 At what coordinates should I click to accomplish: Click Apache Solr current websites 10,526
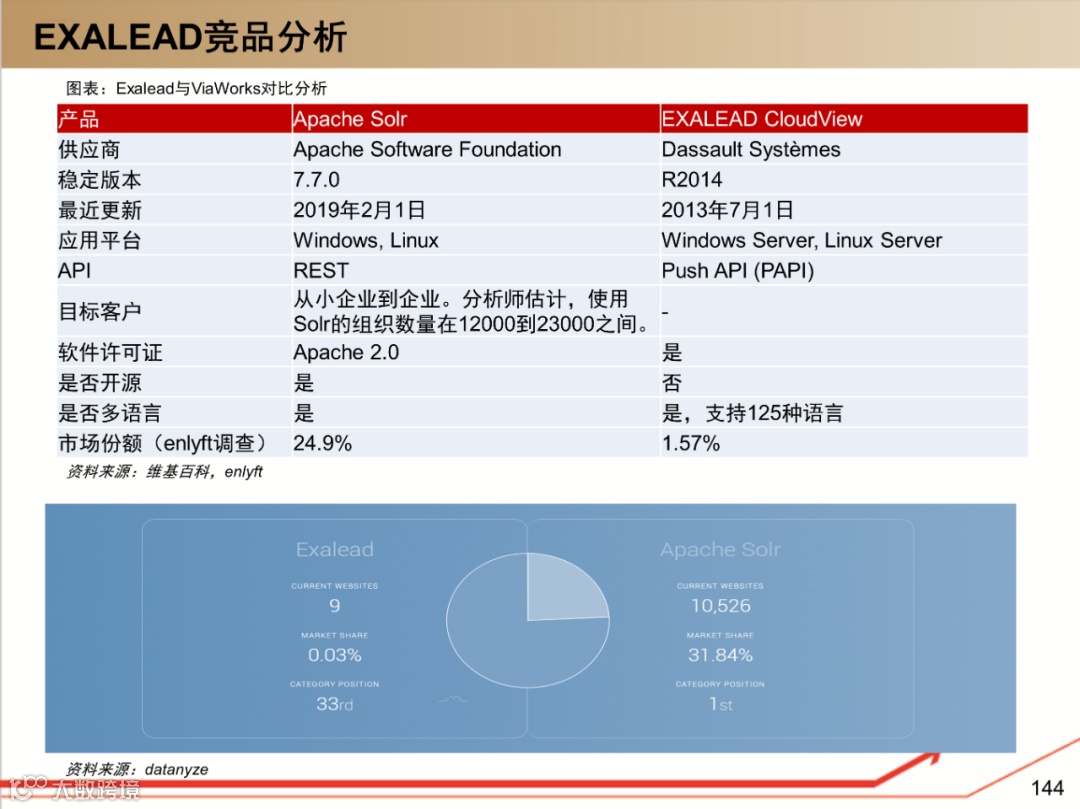(x=720, y=606)
